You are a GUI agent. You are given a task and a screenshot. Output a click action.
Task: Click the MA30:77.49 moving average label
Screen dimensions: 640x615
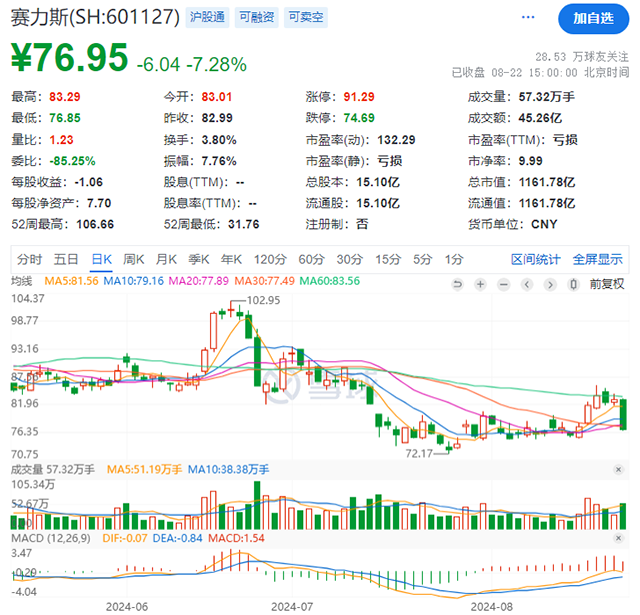click(x=264, y=281)
